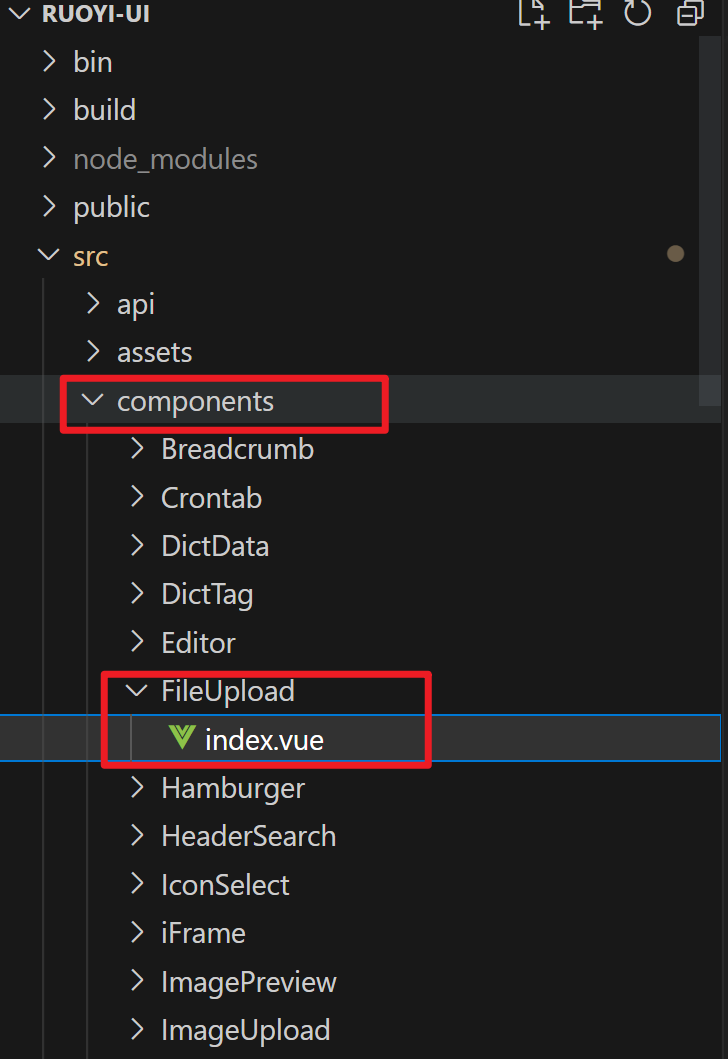
Task: Expand the api folder
Action: click(136, 304)
